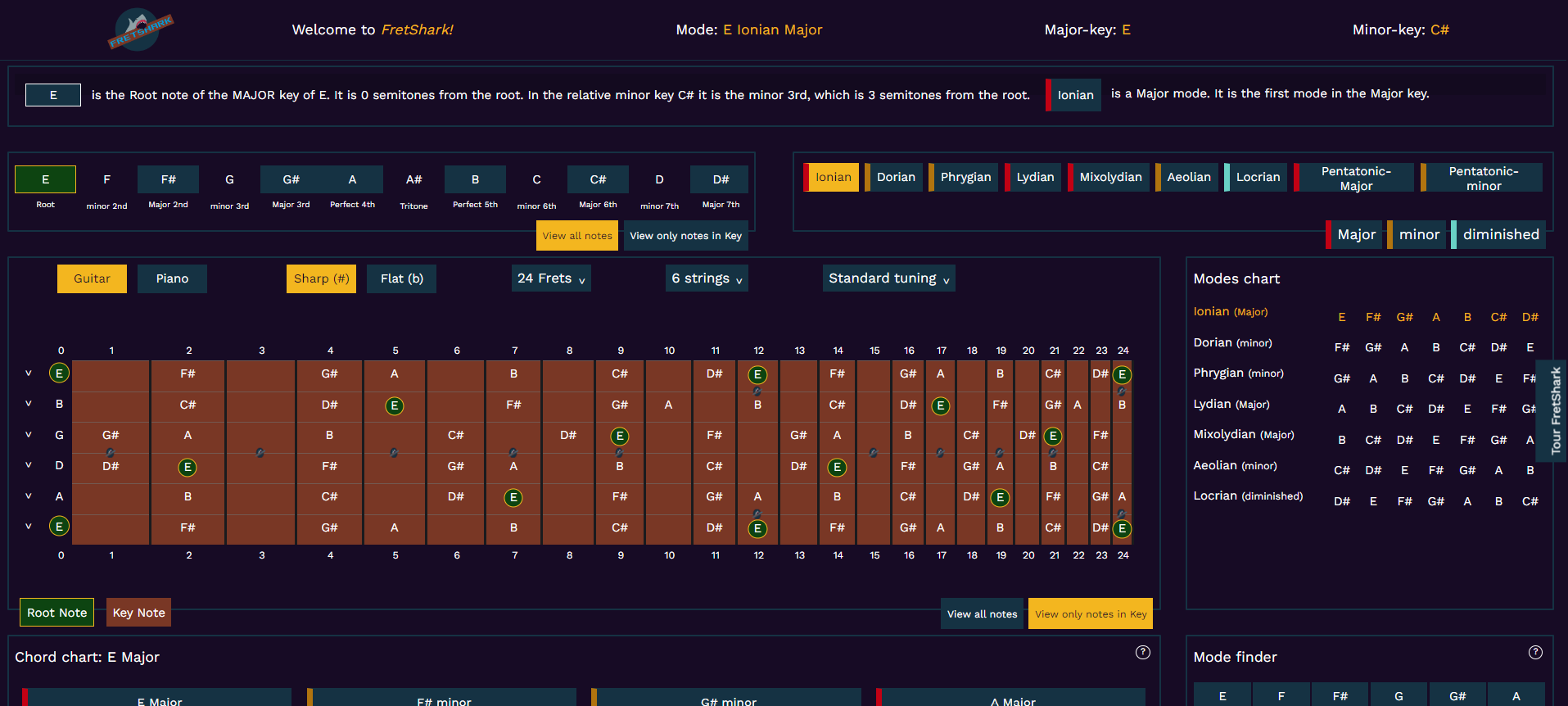The image size is (1568, 706).
Task: Toggle View only notes in Key below fretboard
Action: pyautogui.click(x=1091, y=614)
